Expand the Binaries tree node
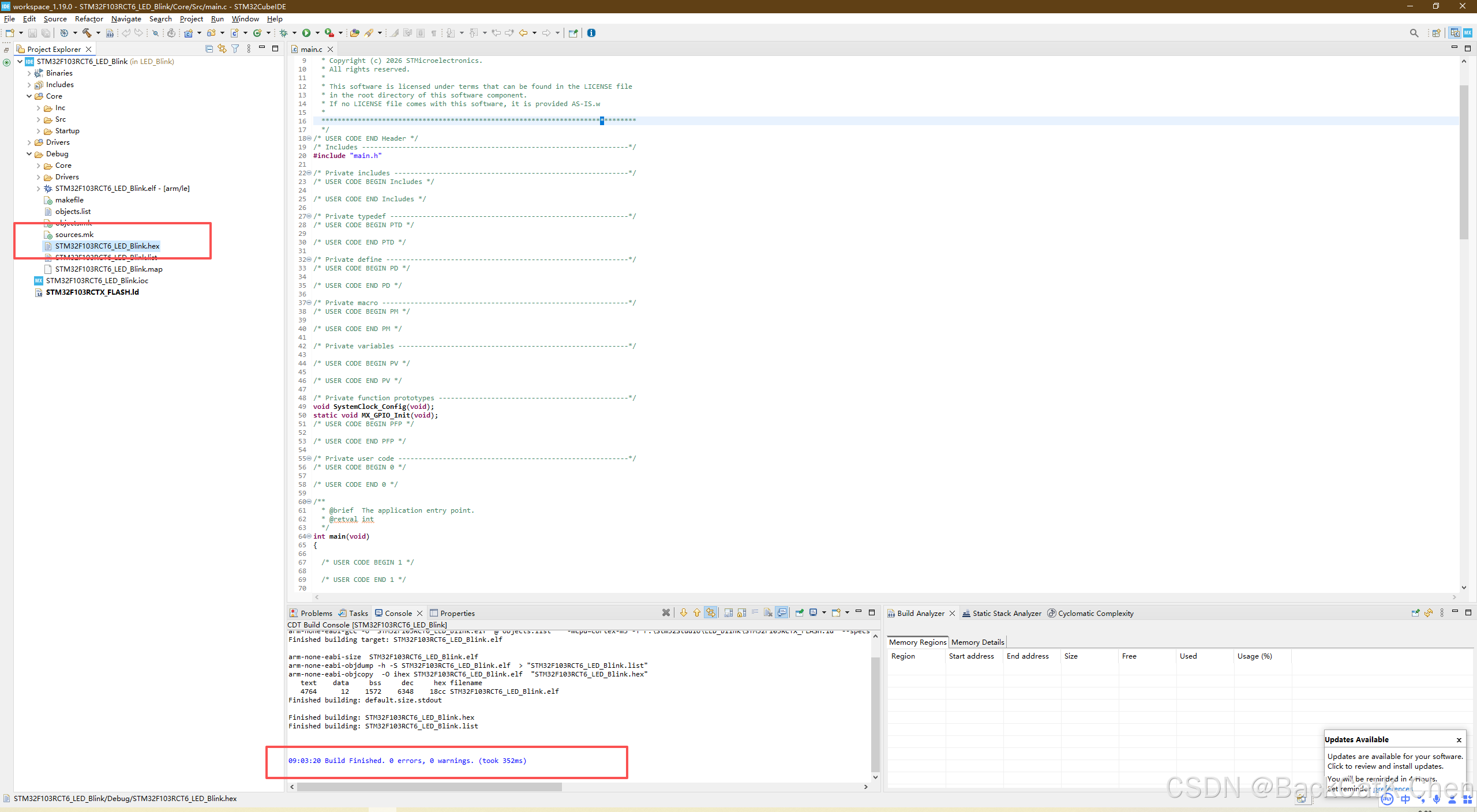Screen dimensions: 1477x812 29,73
